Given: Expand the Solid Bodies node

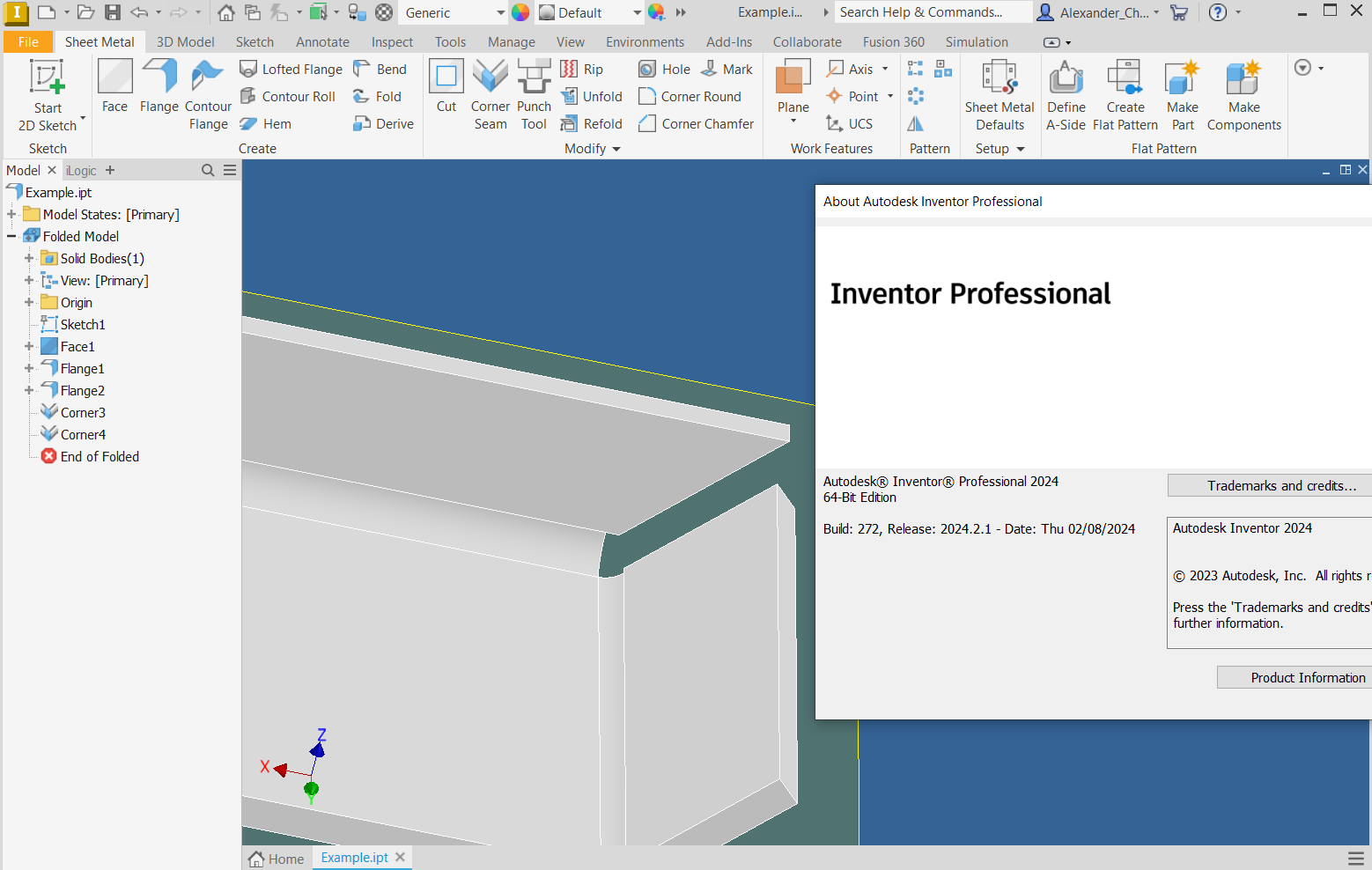Looking at the screenshot, I should (27, 258).
